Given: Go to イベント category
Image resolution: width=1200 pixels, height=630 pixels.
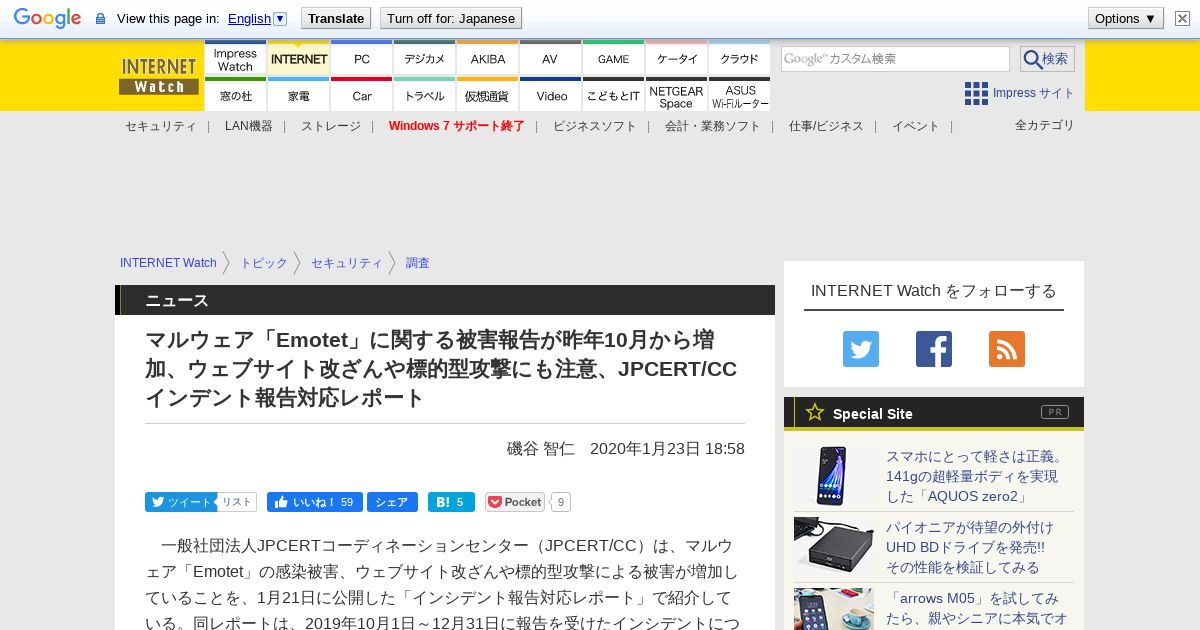Looking at the screenshot, I should 916,126.
